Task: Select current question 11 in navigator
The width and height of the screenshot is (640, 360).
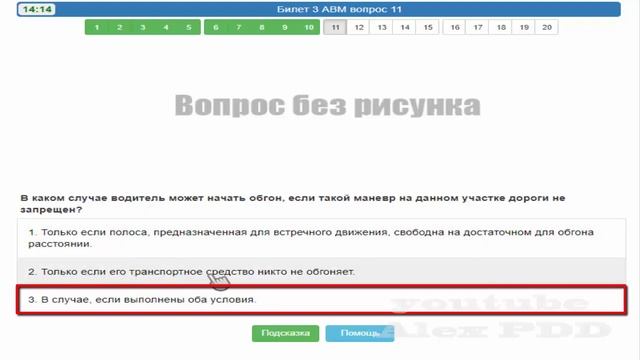Action: (x=336, y=27)
